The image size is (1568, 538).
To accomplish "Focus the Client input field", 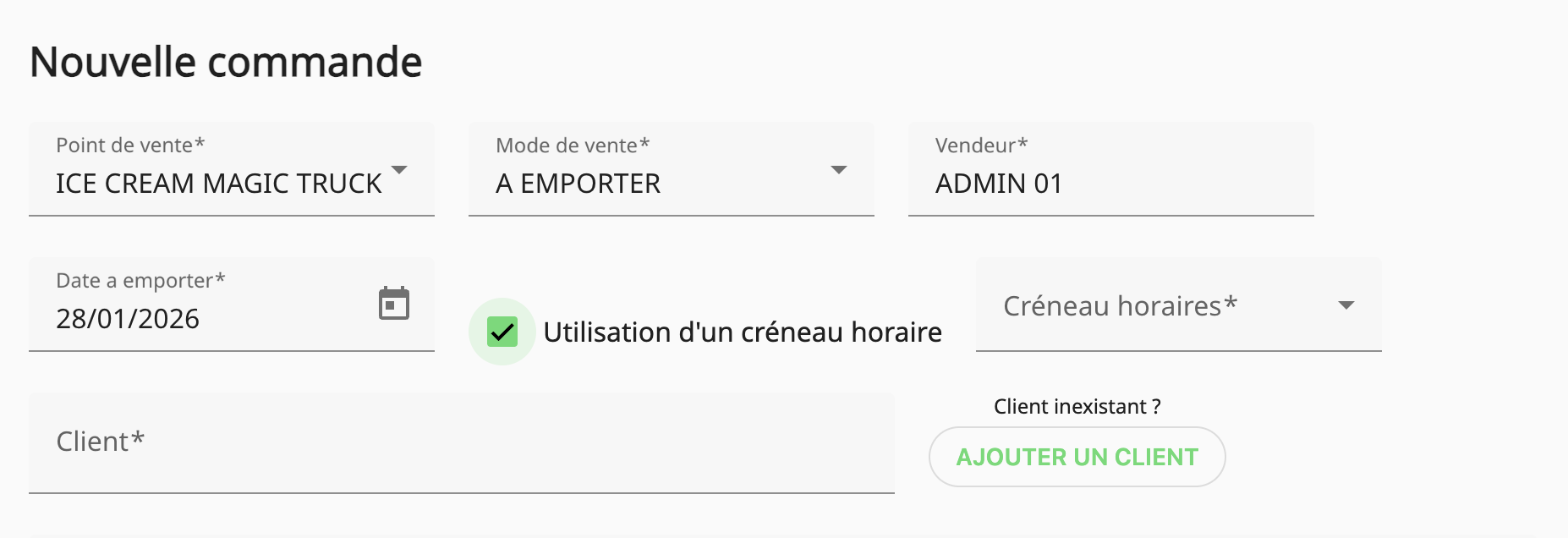I will tap(461, 442).
